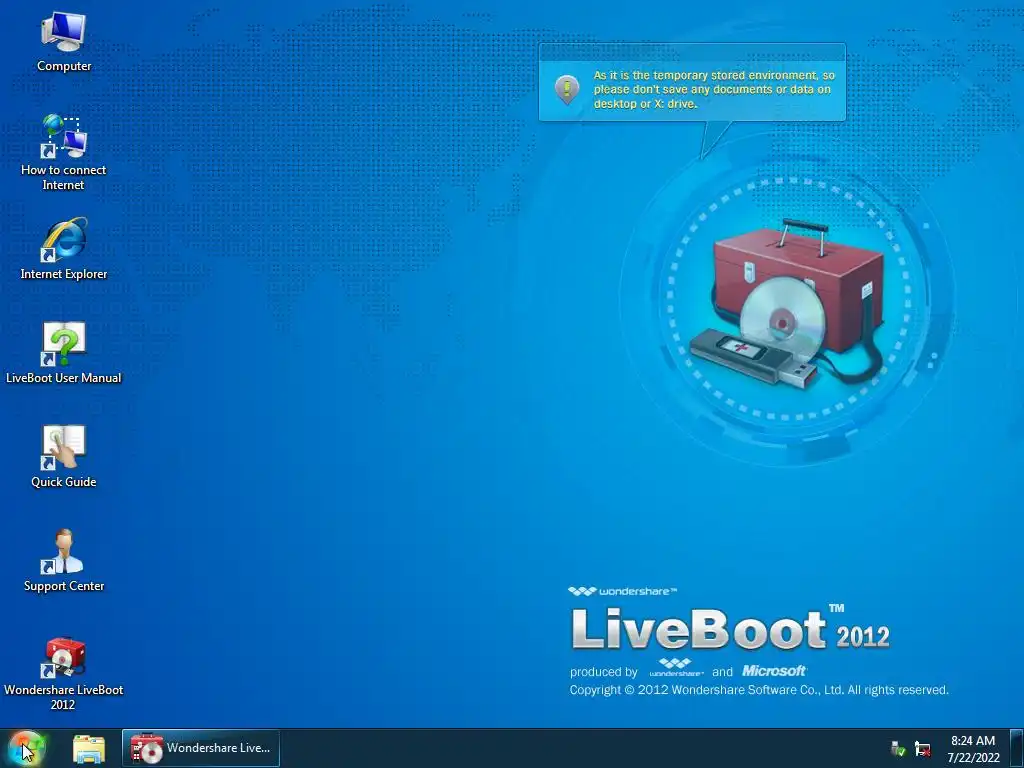Click the temporary environment warning tooltip
Image resolution: width=1024 pixels, height=768 pixels.
pos(692,82)
